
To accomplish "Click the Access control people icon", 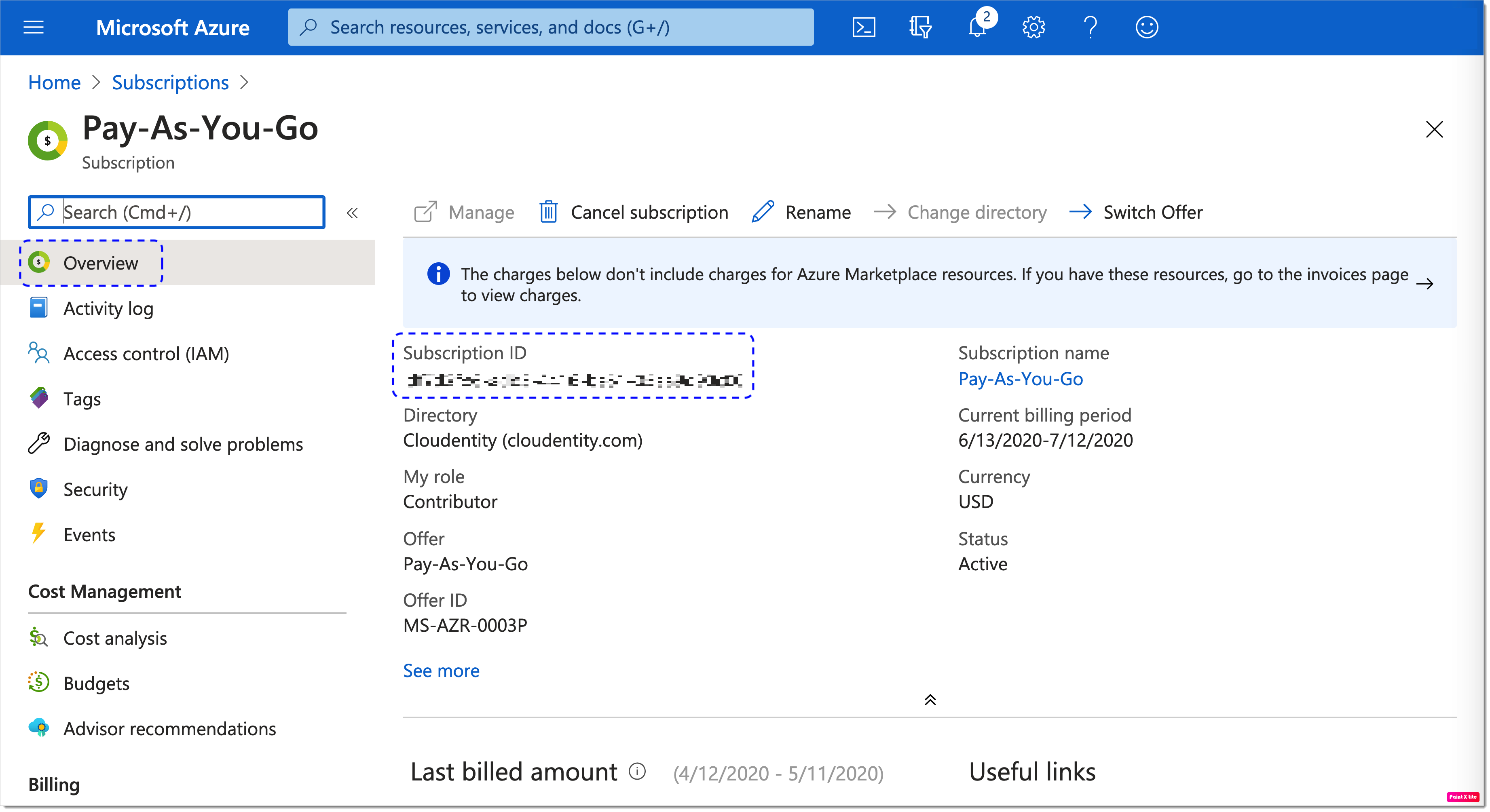I will [38, 353].
